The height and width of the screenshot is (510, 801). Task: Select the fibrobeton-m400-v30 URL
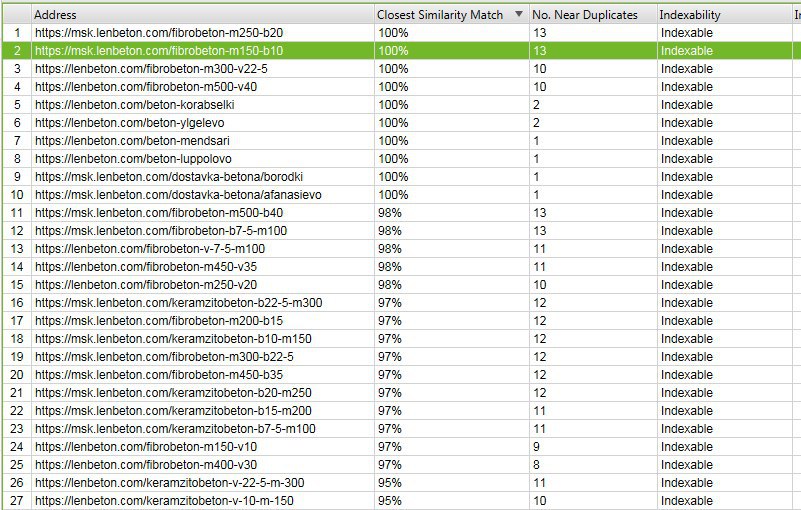coord(146,465)
